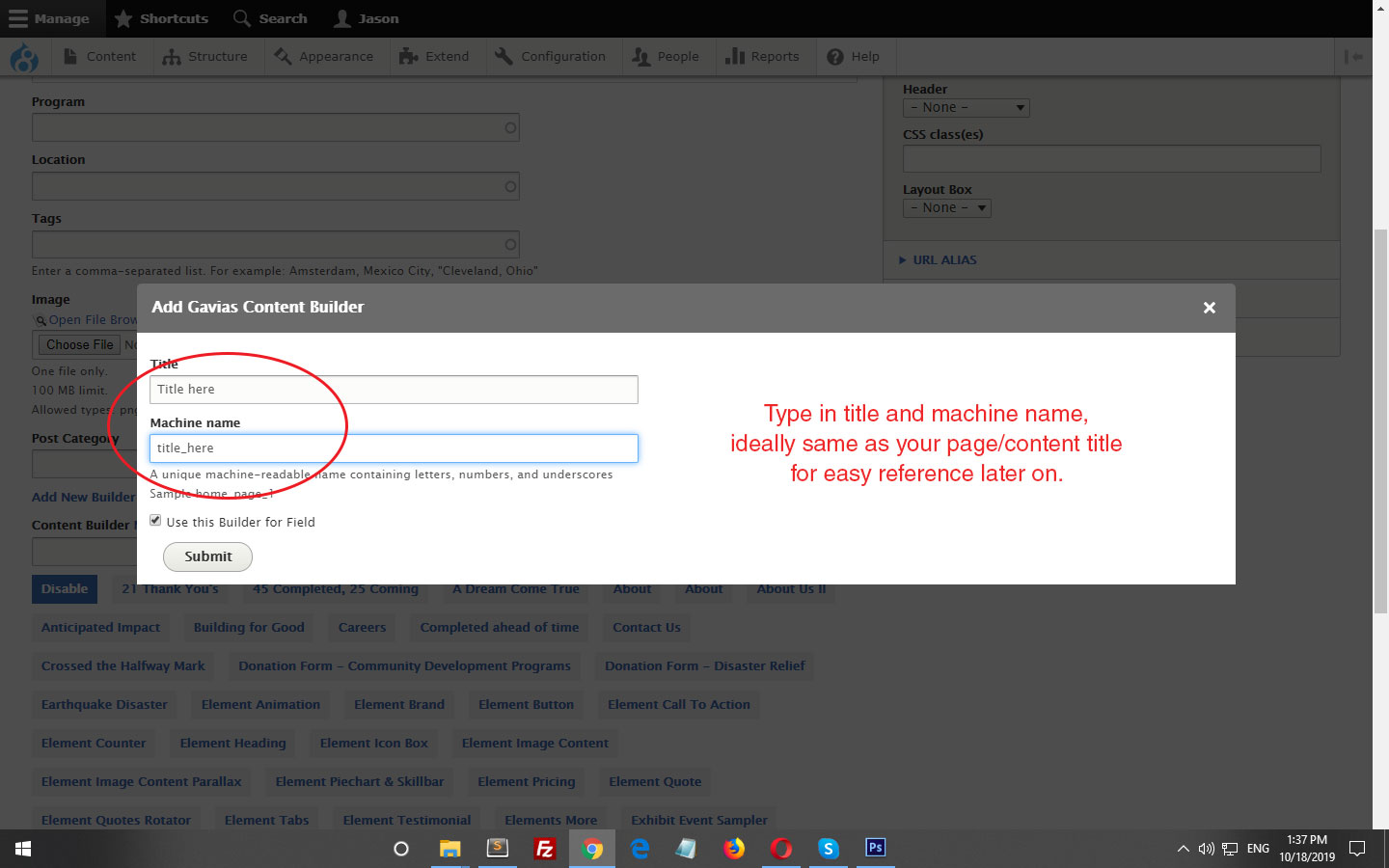Open Photoshop from taskbar

pyautogui.click(x=875, y=849)
